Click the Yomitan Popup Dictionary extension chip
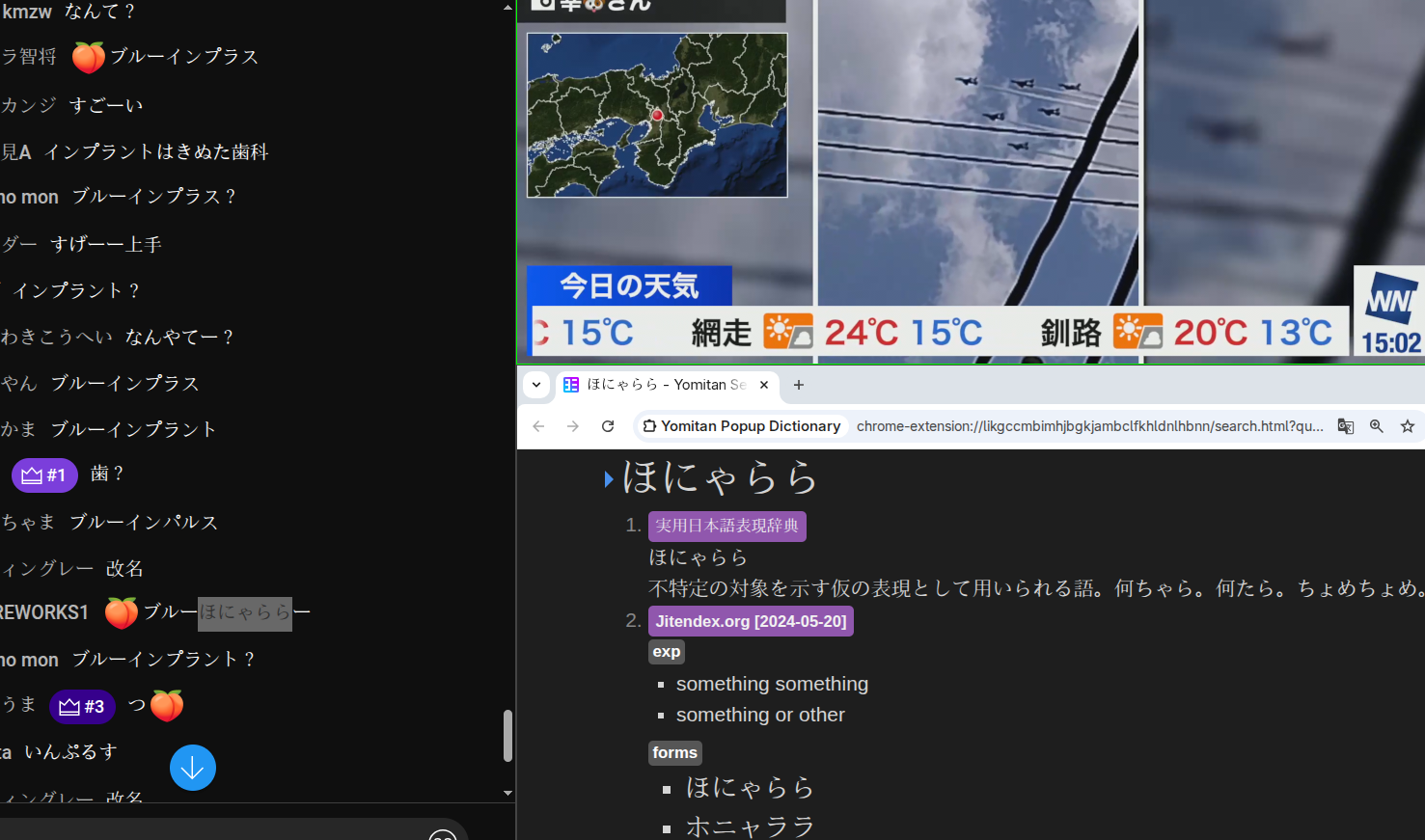 pyautogui.click(x=742, y=426)
